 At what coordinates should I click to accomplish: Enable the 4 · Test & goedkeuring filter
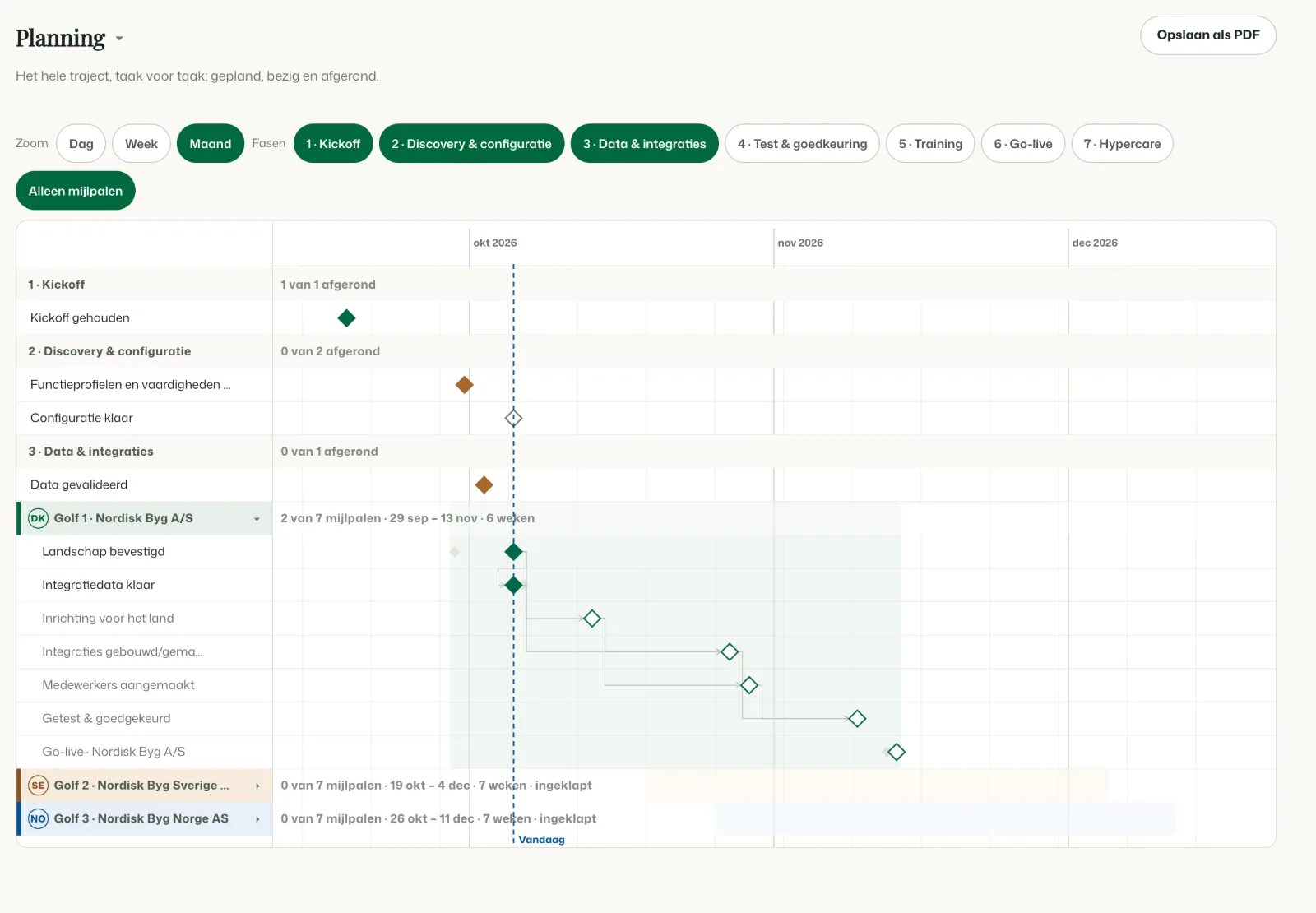point(803,143)
